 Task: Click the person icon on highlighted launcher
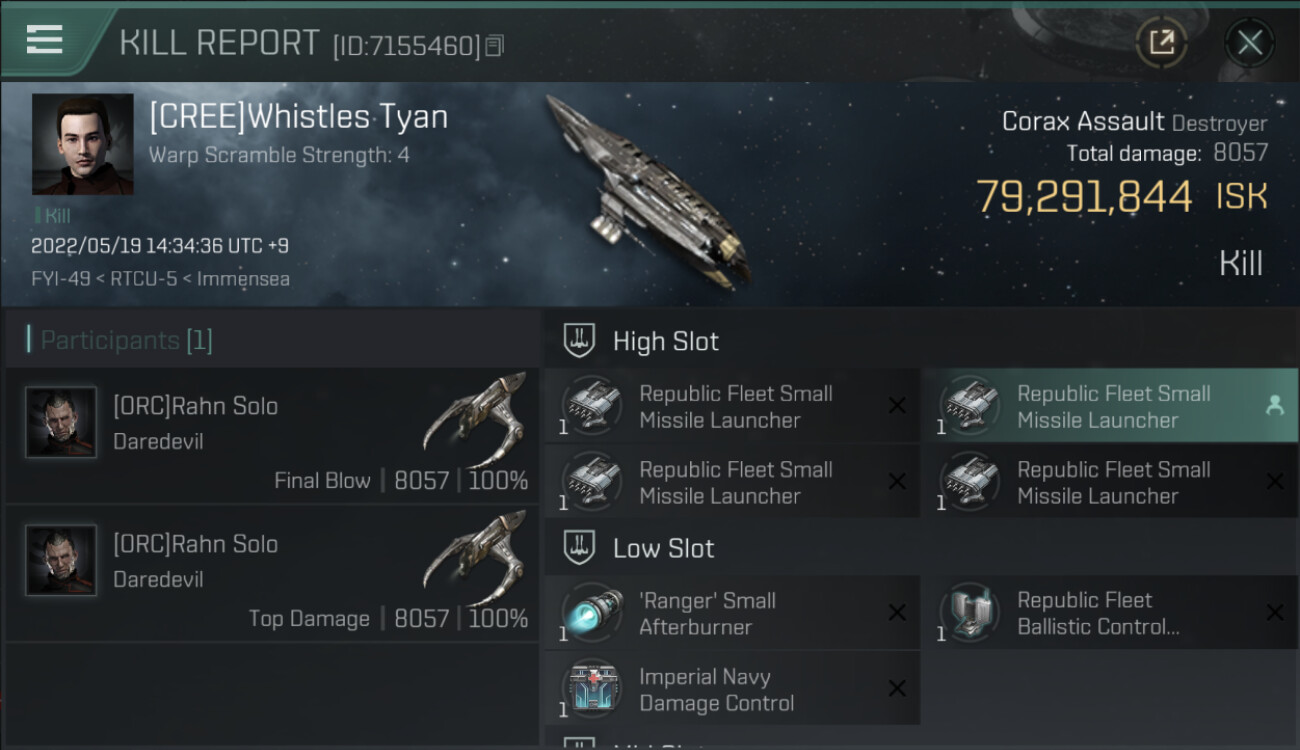point(1274,405)
